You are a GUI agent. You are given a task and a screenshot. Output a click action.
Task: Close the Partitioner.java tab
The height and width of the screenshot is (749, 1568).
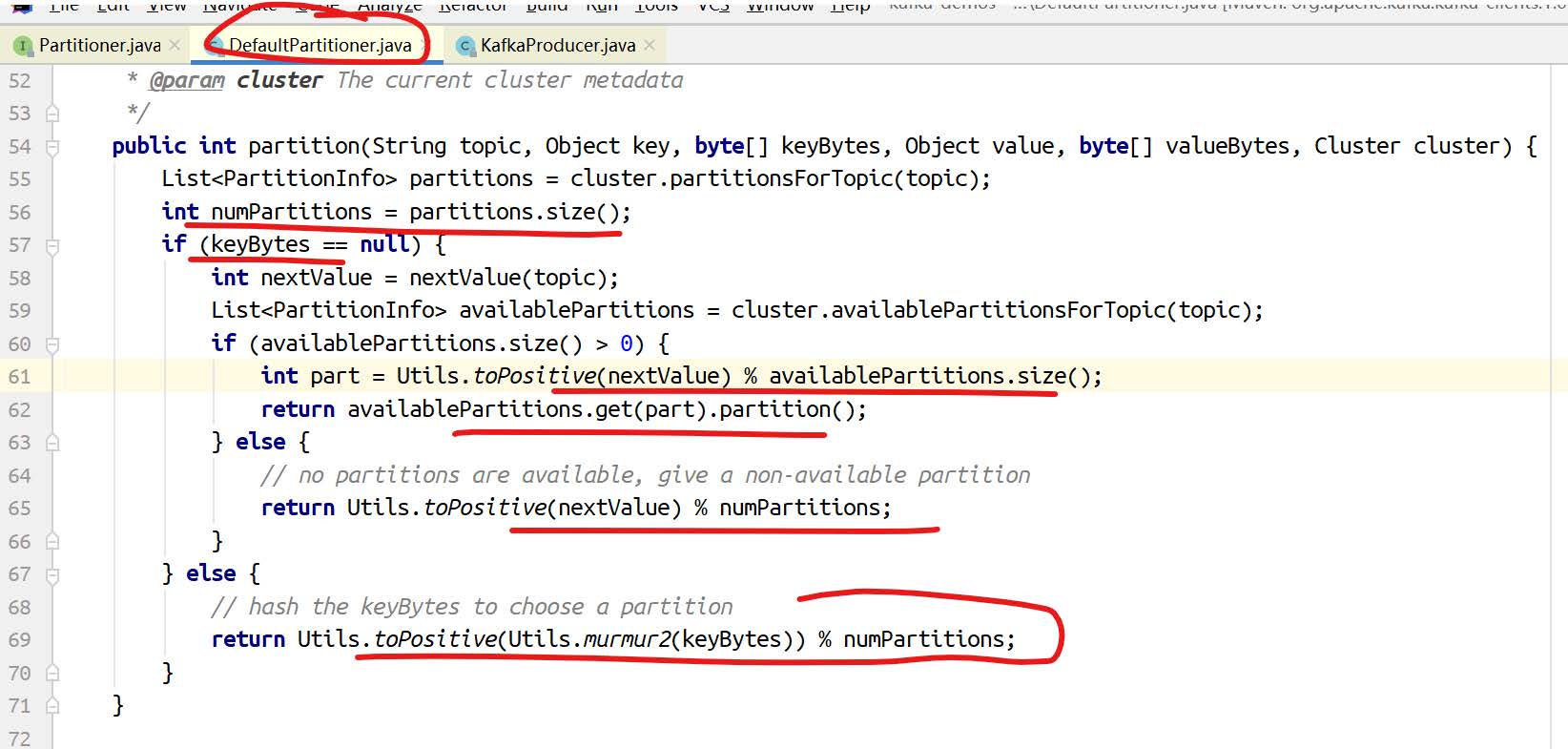(174, 45)
